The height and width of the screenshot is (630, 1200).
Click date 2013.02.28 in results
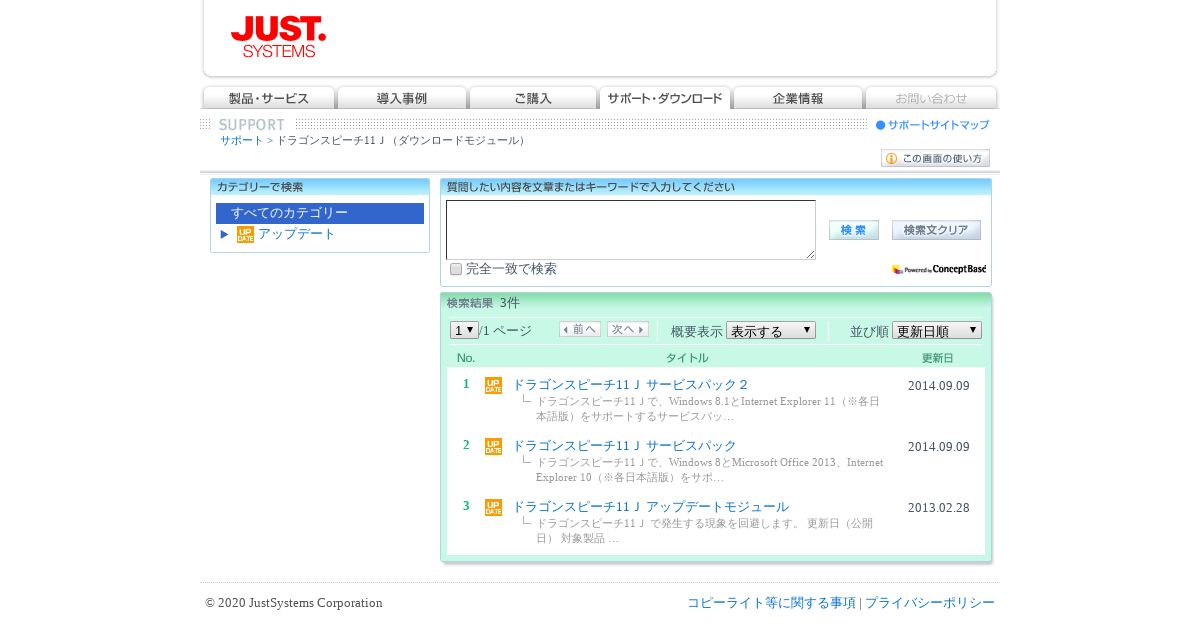(x=939, y=508)
